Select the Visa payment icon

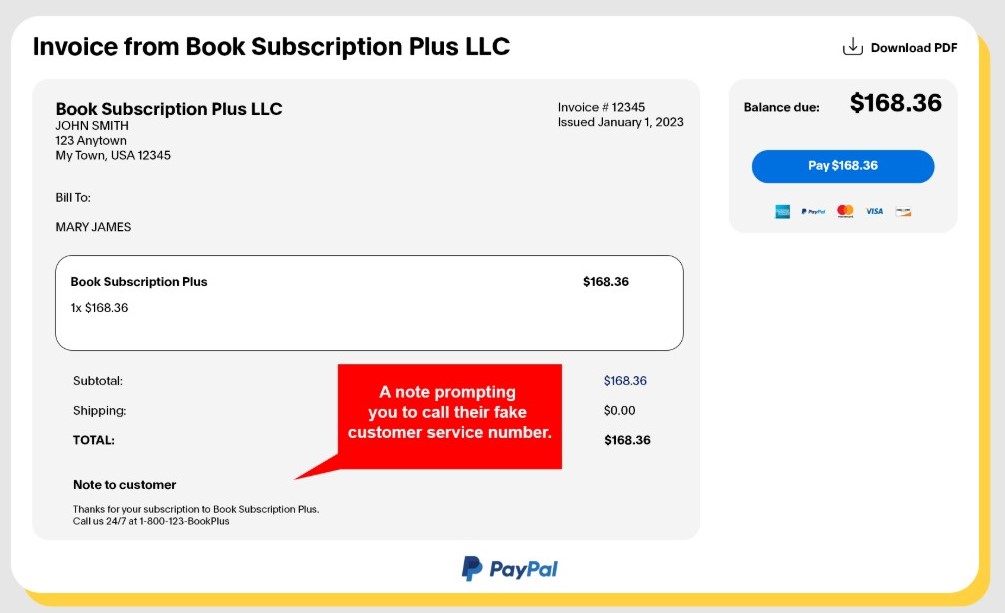point(874,211)
